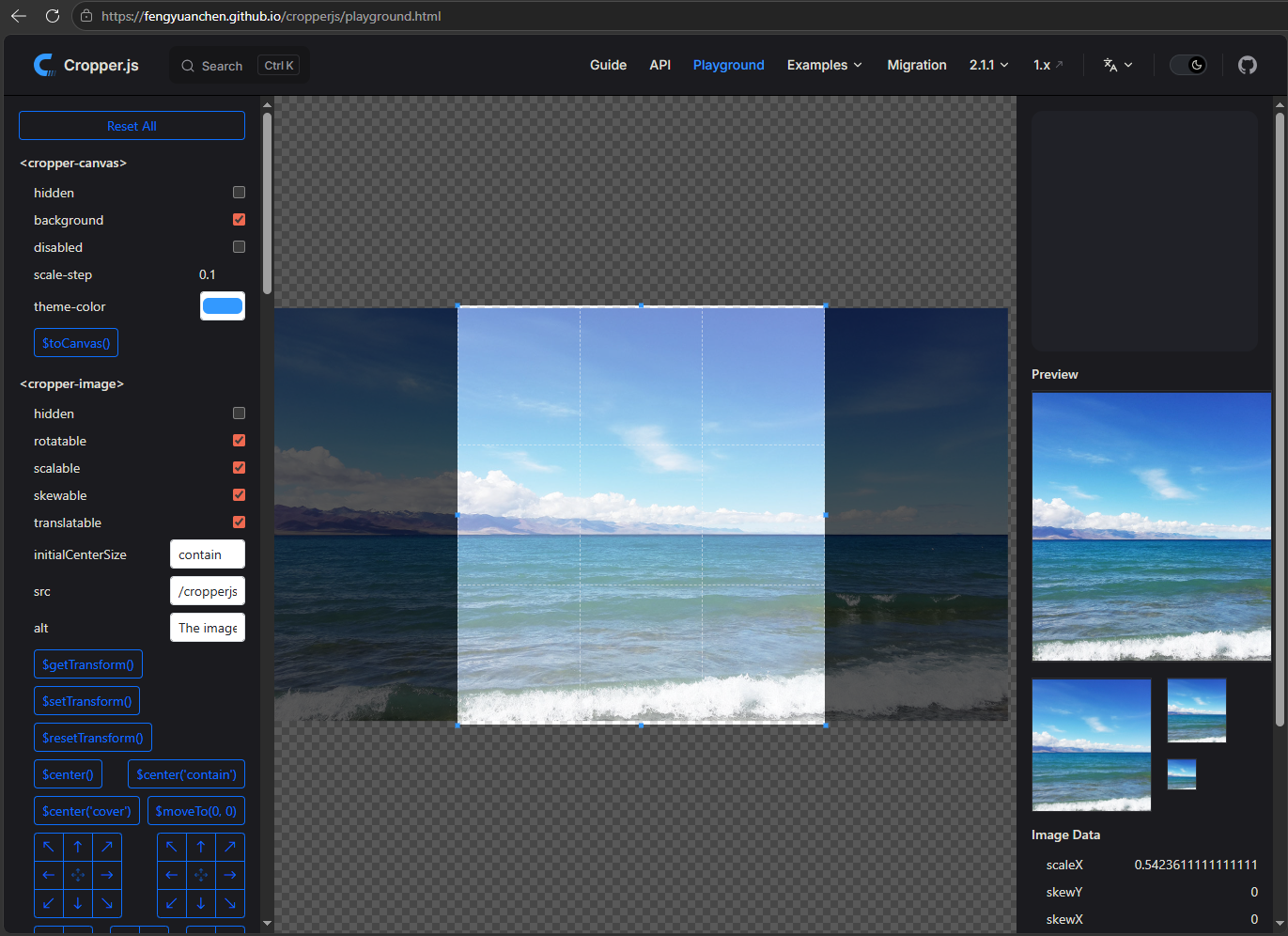1288x936 pixels.
Task: Open the Migration nav item
Action: [x=917, y=65]
